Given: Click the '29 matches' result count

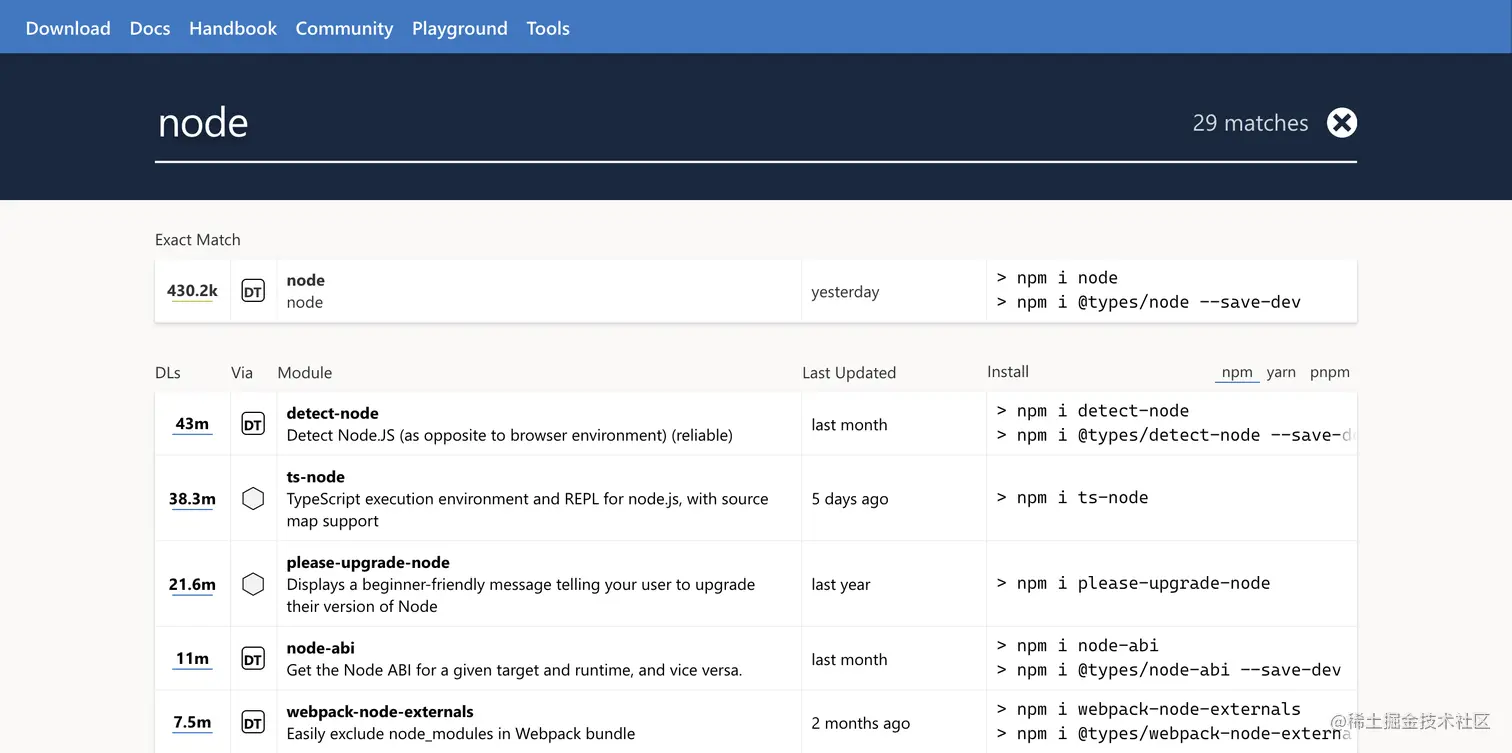Looking at the screenshot, I should [1250, 123].
